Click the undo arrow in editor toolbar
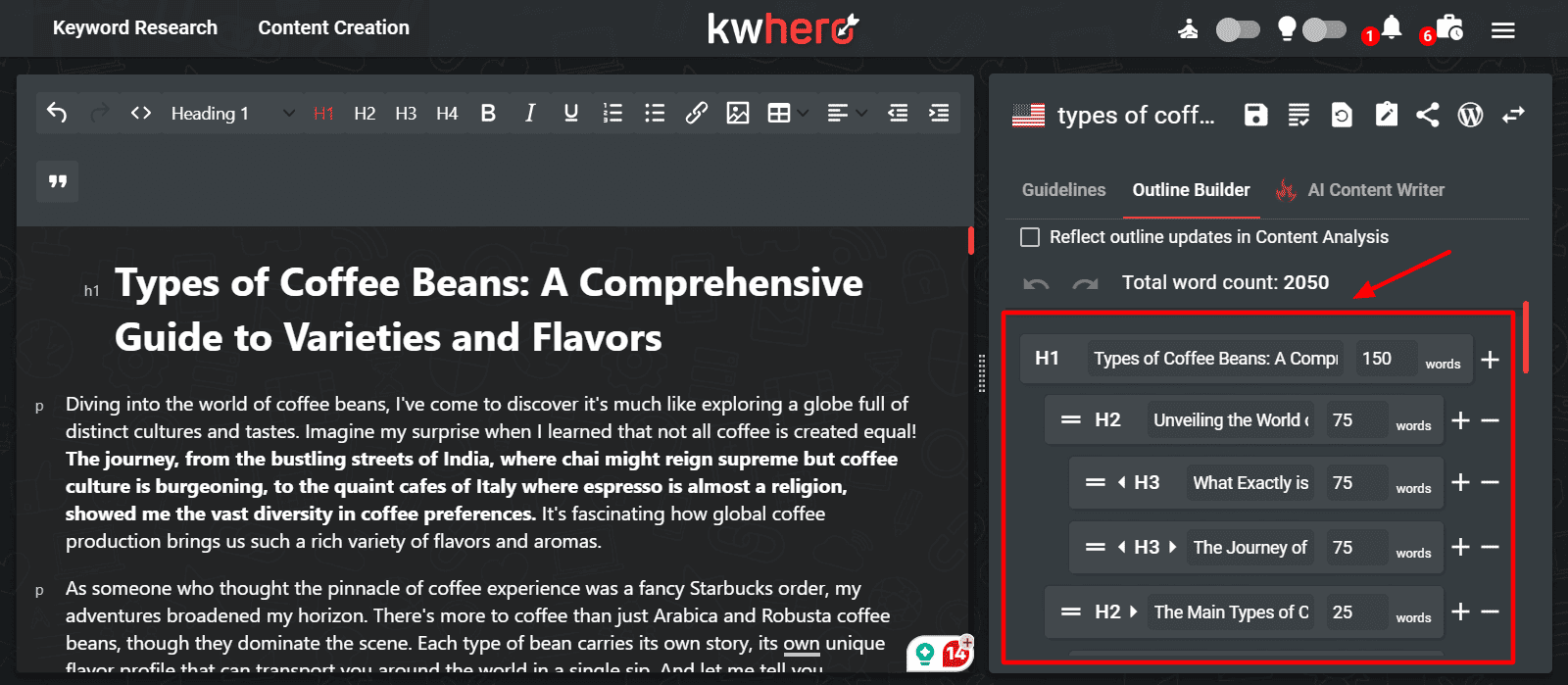Viewport: 1568px width, 685px height. click(x=57, y=114)
